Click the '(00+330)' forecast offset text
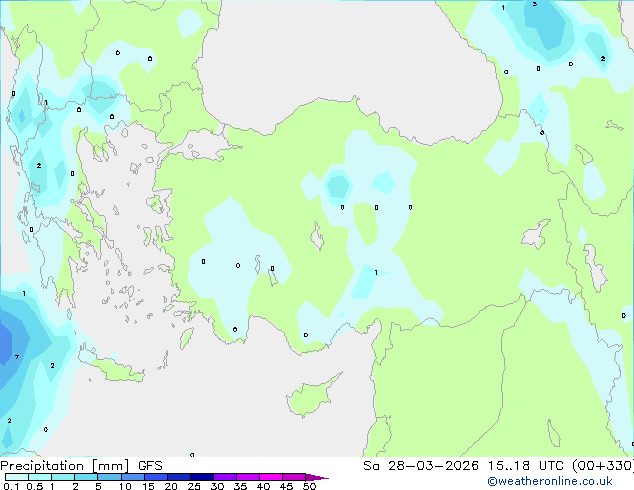Viewport: 634px width, 490px height. (x=603, y=466)
